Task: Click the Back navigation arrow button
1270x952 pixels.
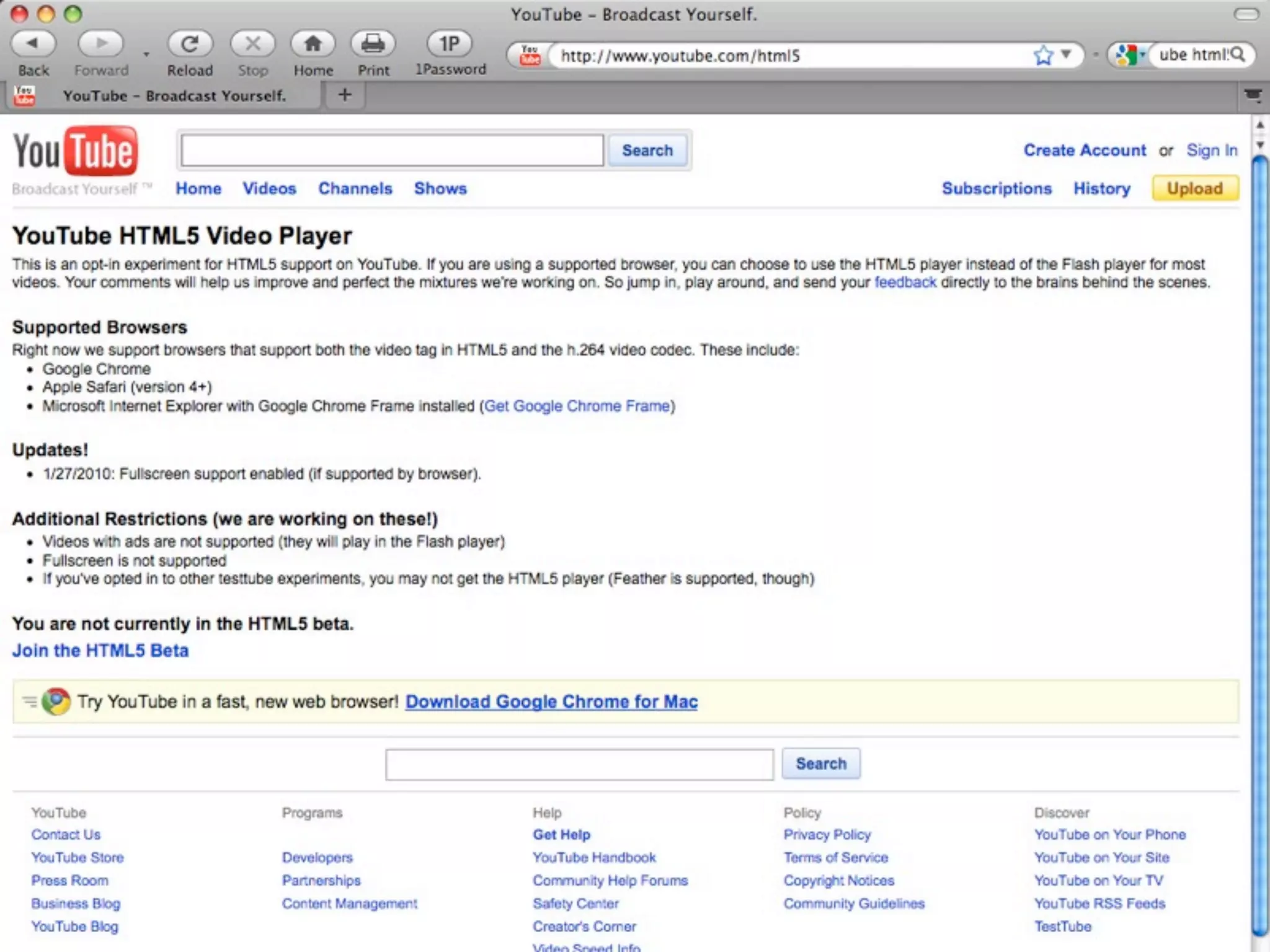Action: (33, 43)
